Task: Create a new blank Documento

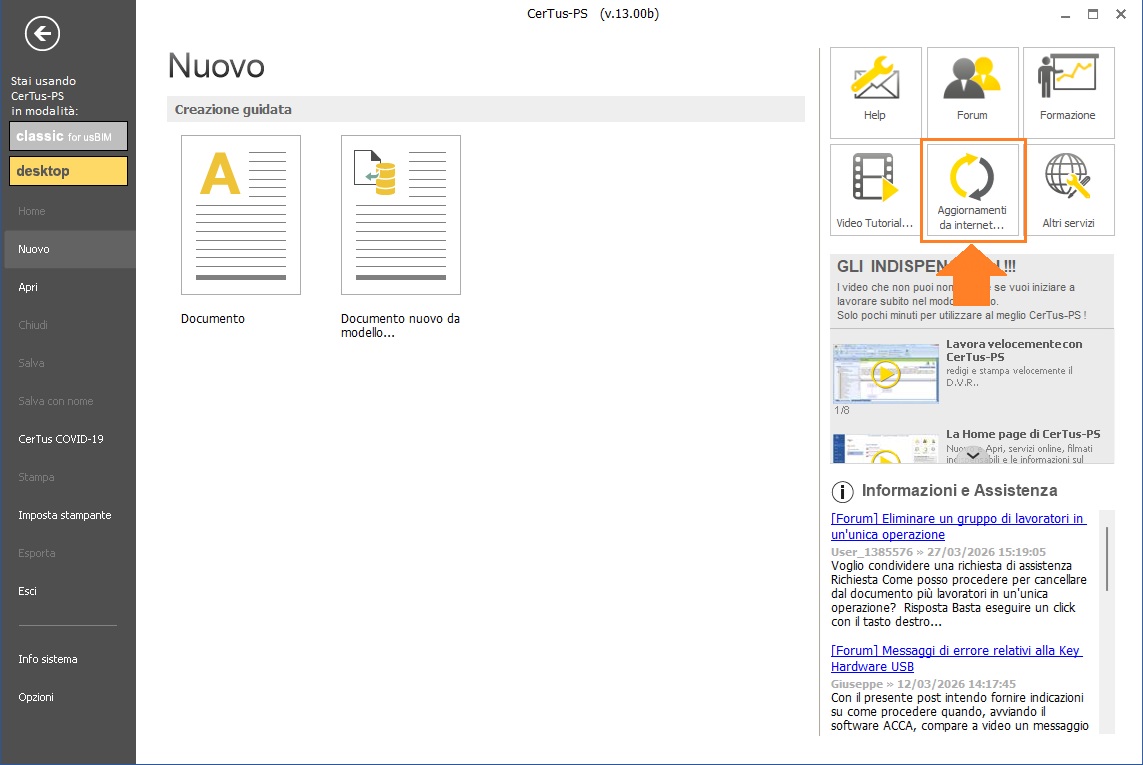Action: tap(240, 215)
